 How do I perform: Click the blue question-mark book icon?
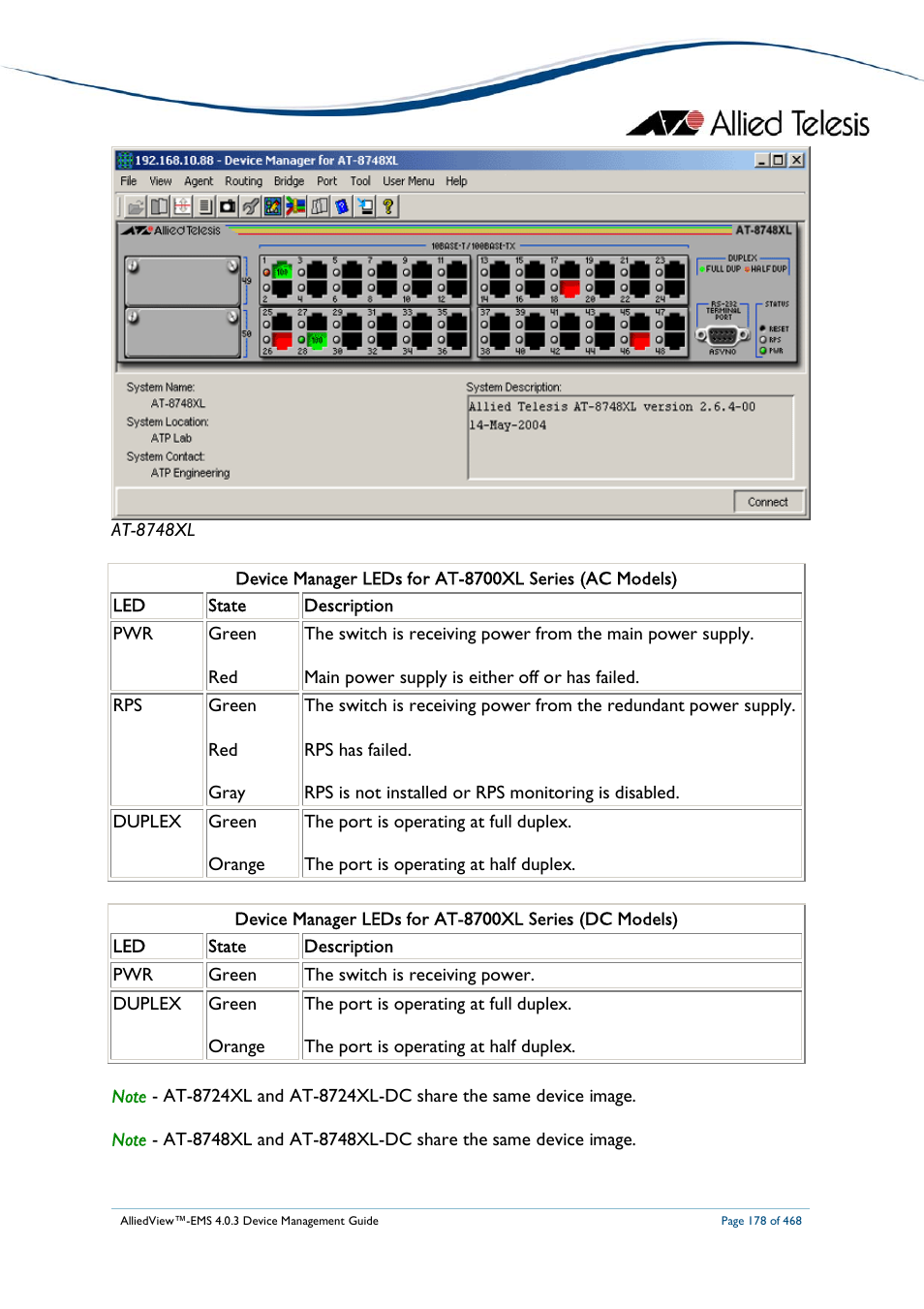(x=342, y=206)
